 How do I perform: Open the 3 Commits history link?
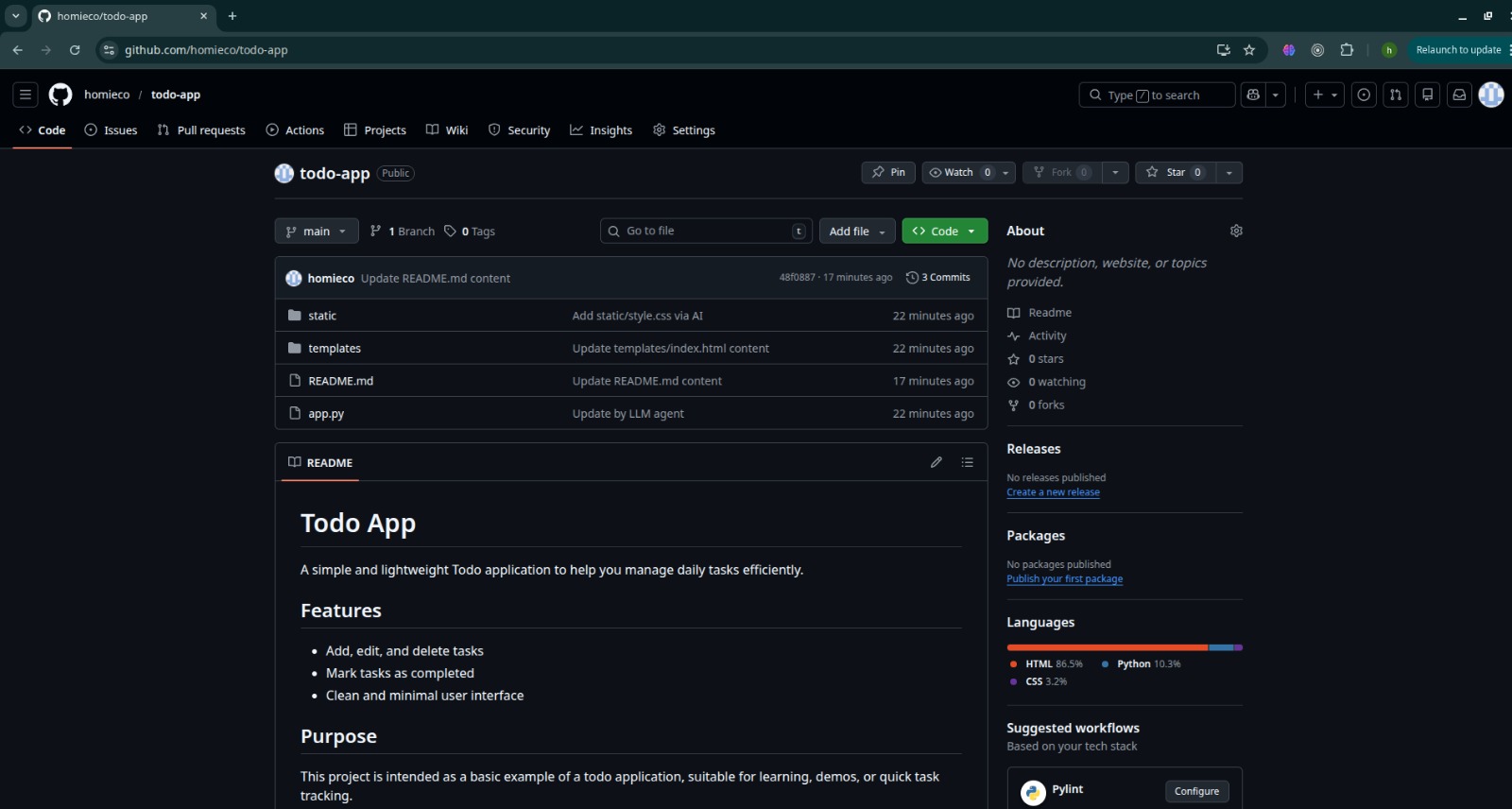pos(938,278)
